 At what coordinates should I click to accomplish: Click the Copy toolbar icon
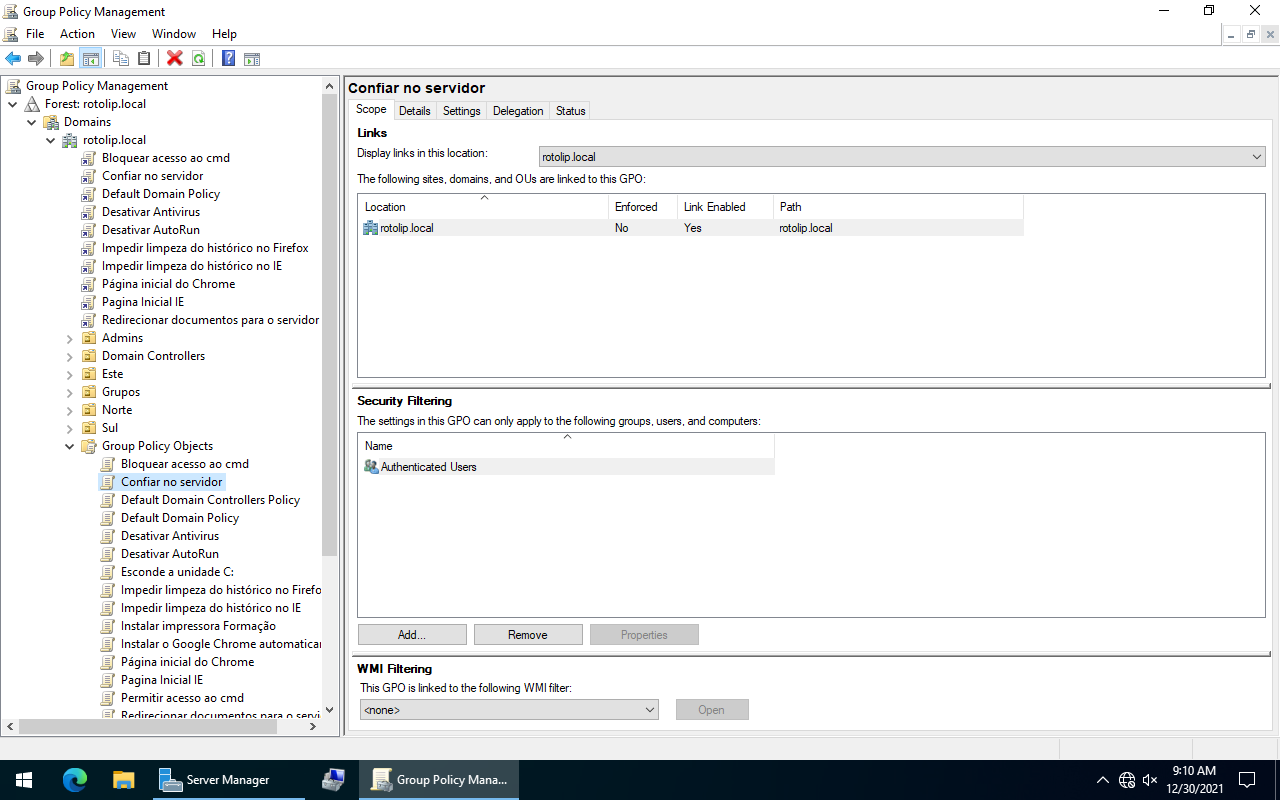point(121,59)
